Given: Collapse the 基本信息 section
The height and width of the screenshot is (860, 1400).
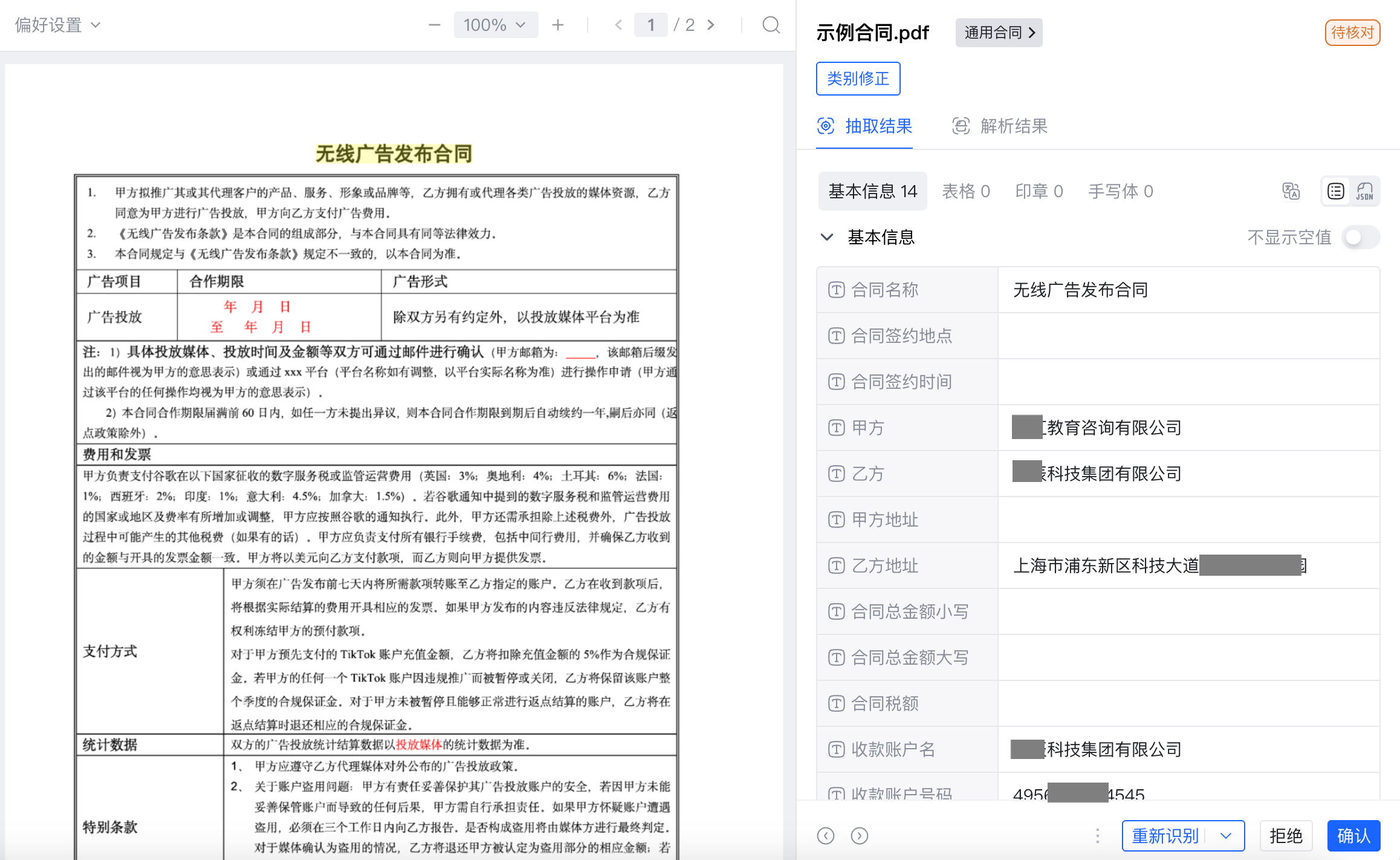Looking at the screenshot, I should click(826, 237).
